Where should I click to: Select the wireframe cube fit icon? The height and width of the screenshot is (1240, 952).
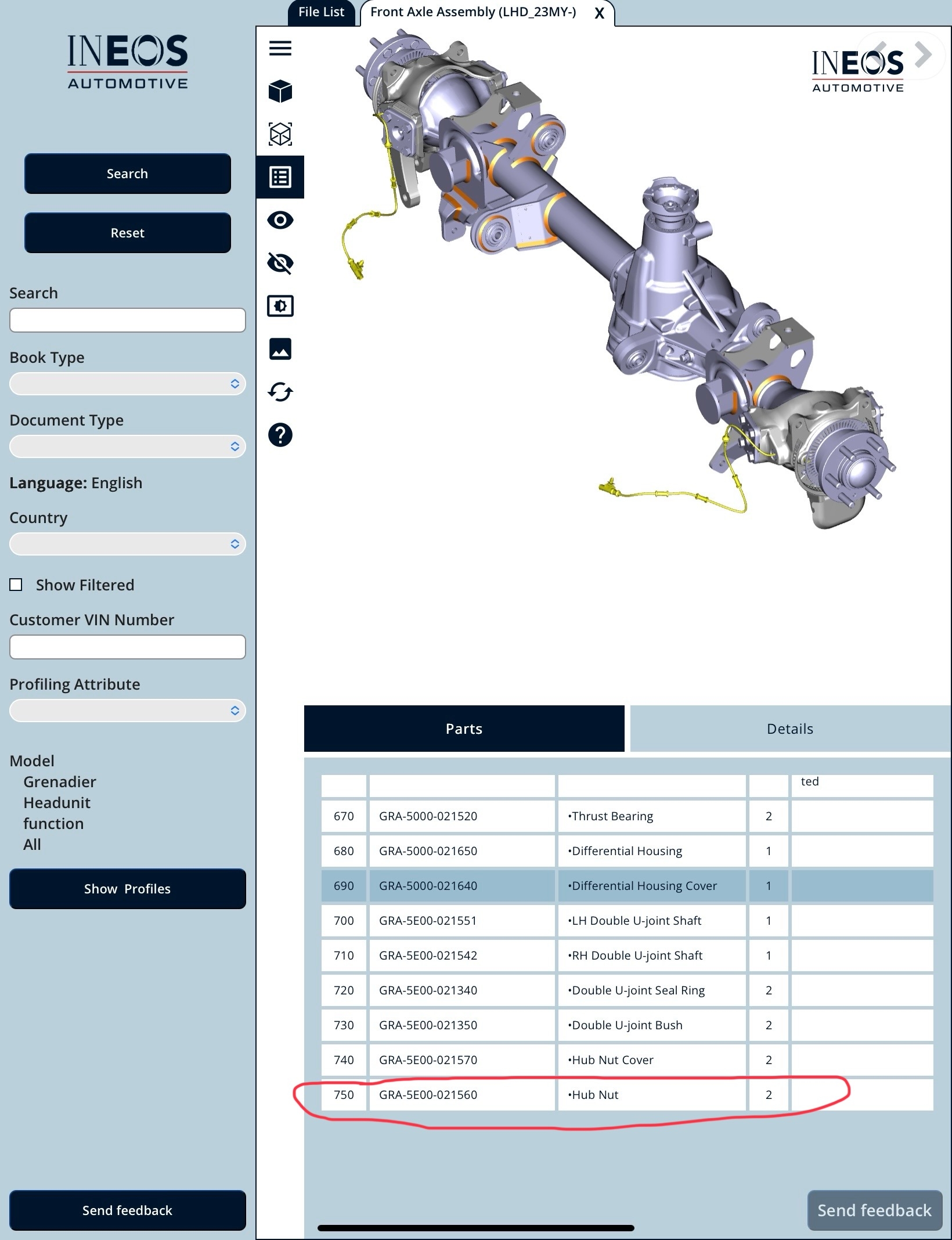[280, 134]
